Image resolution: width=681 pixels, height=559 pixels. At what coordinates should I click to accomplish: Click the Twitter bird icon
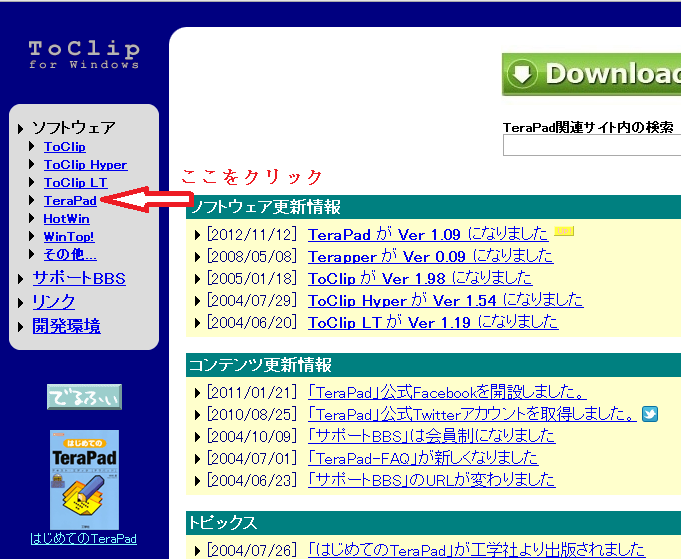pyautogui.click(x=650, y=414)
